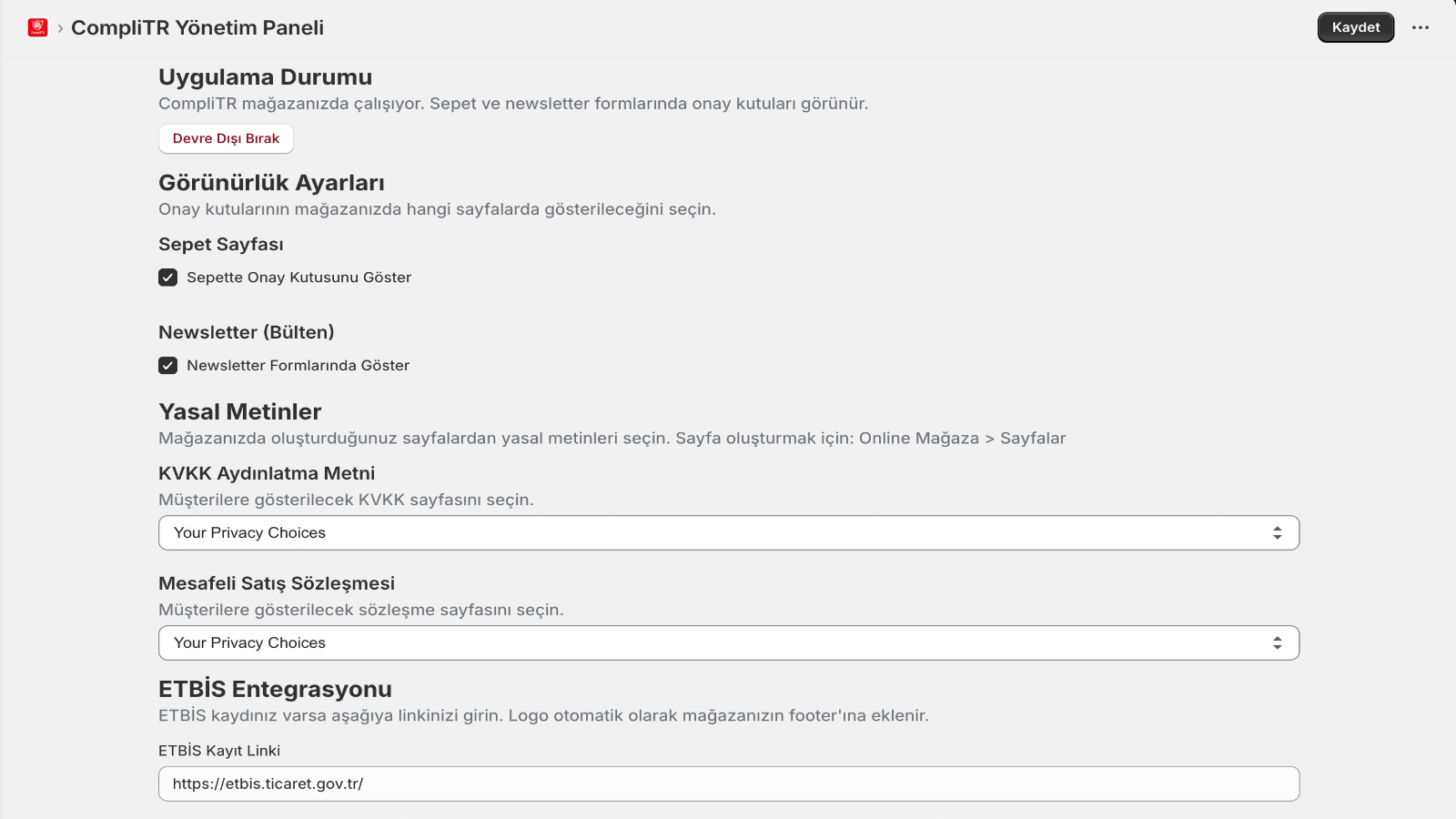
Task: Click the Mesafeli Satış dropdown's arrow icon
Action: [x=1277, y=643]
